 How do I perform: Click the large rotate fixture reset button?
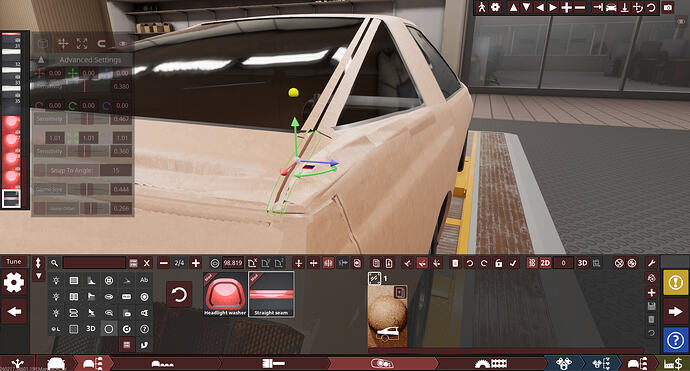[x=179, y=294]
